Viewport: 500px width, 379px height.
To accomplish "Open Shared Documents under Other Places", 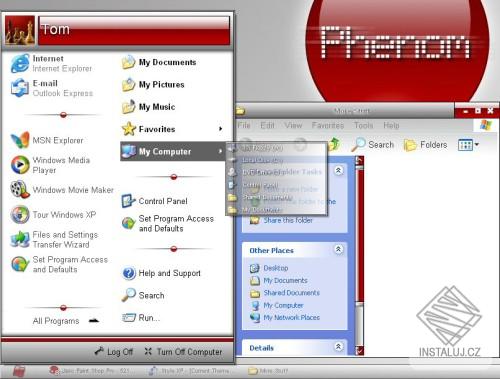I will pos(285,293).
